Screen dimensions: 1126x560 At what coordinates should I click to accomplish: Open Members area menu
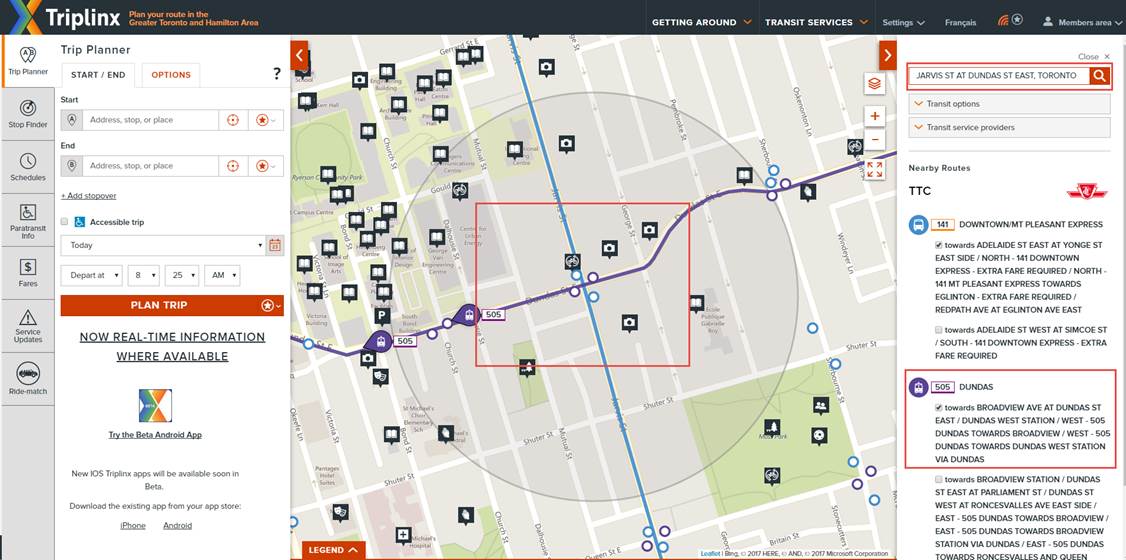tap(1083, 23)
